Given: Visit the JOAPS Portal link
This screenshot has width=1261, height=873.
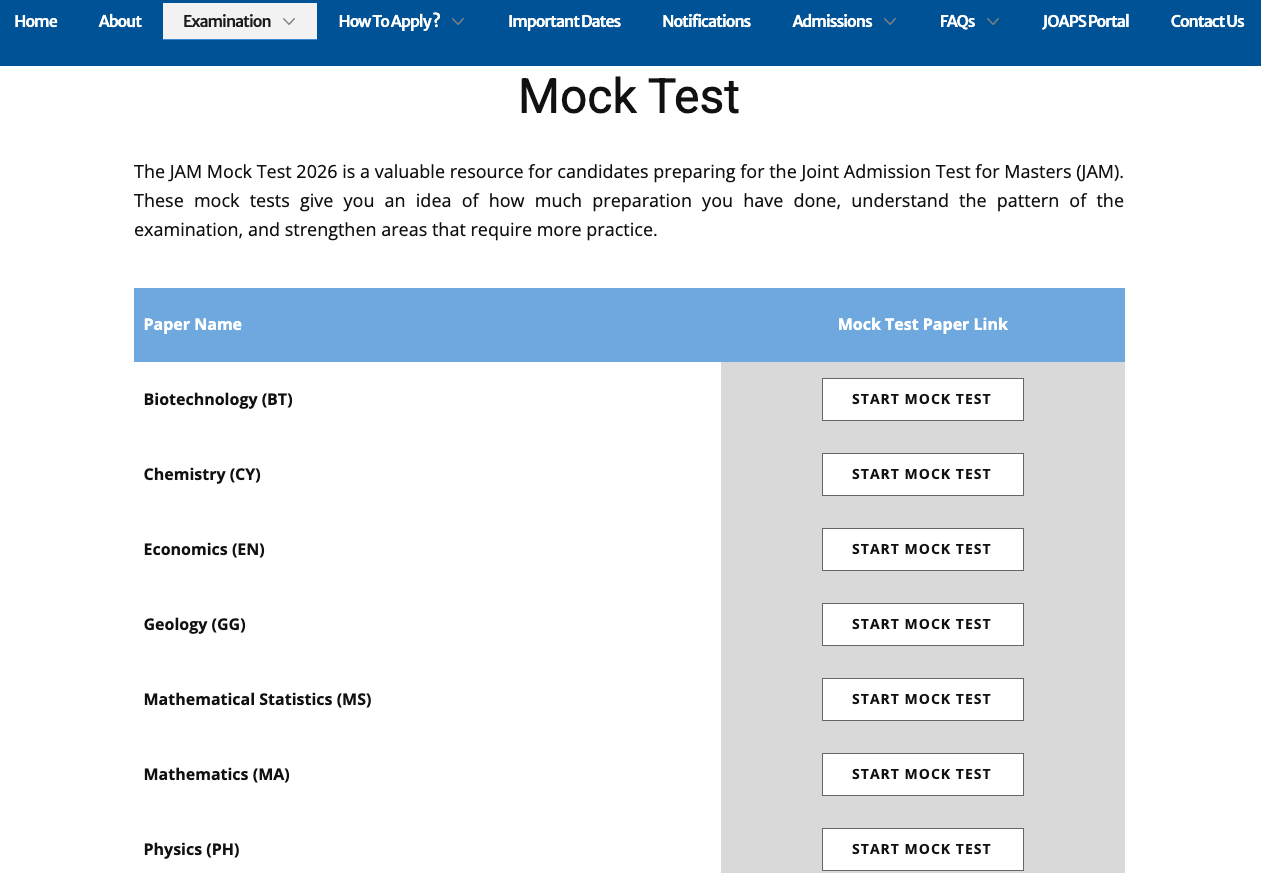Looking at the screenshot, I should coord(1085,21).
